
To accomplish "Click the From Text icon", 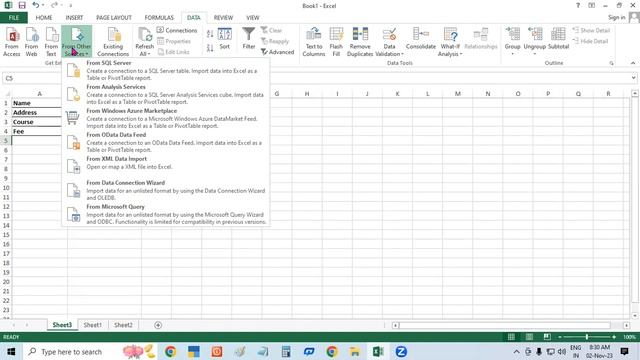I will pyautogui.click(x=51, y=42).
